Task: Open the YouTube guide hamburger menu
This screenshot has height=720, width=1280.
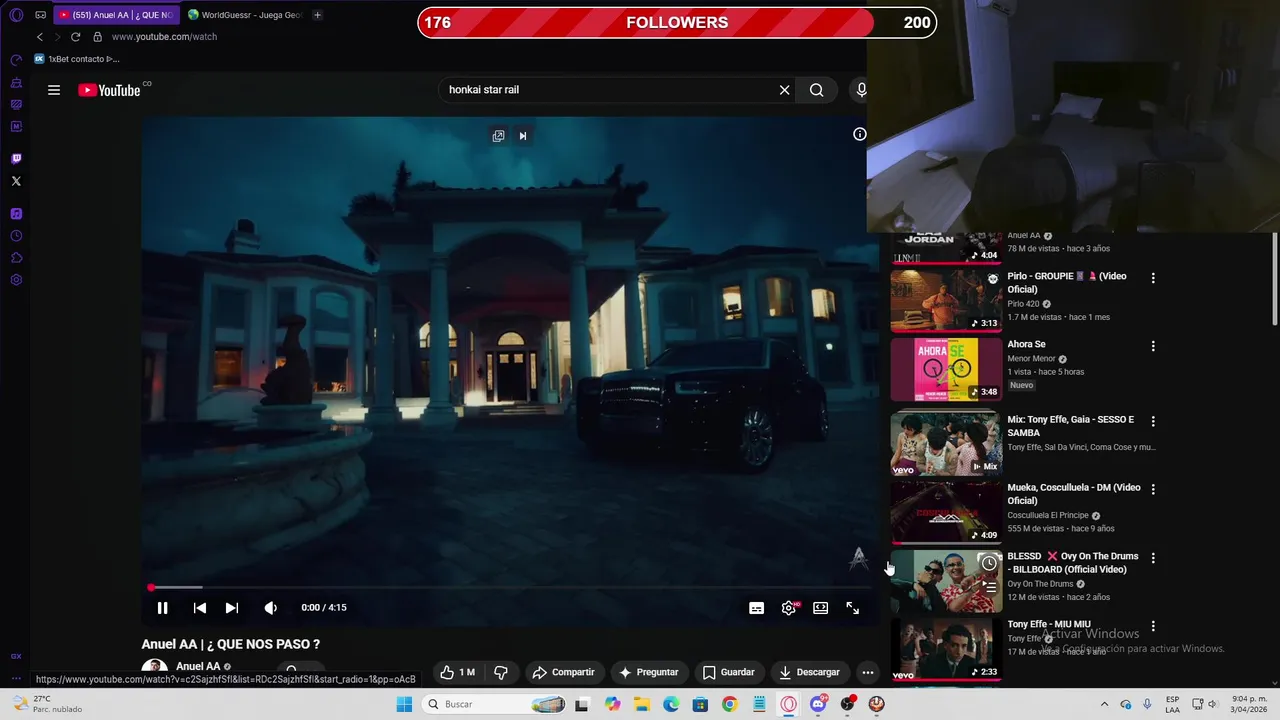Action: tap(54, 90)
